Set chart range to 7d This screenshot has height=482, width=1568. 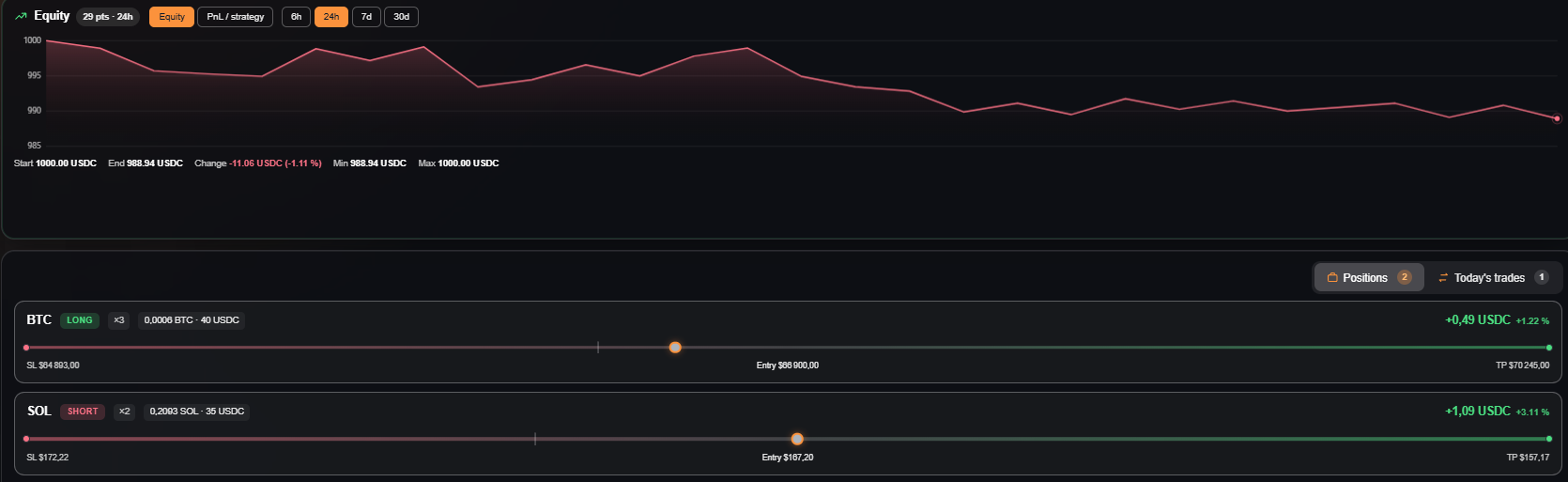click(x=366, y=17)
